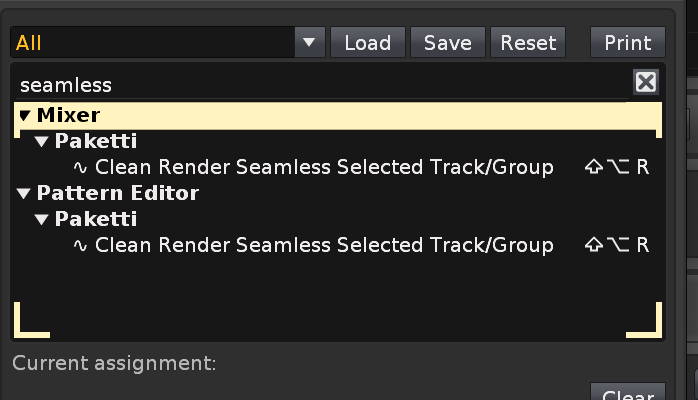Viewport: 698px width, 400px height.
Task: Collapse the Pattern Editor section triangle
Action: pos(25,194)
